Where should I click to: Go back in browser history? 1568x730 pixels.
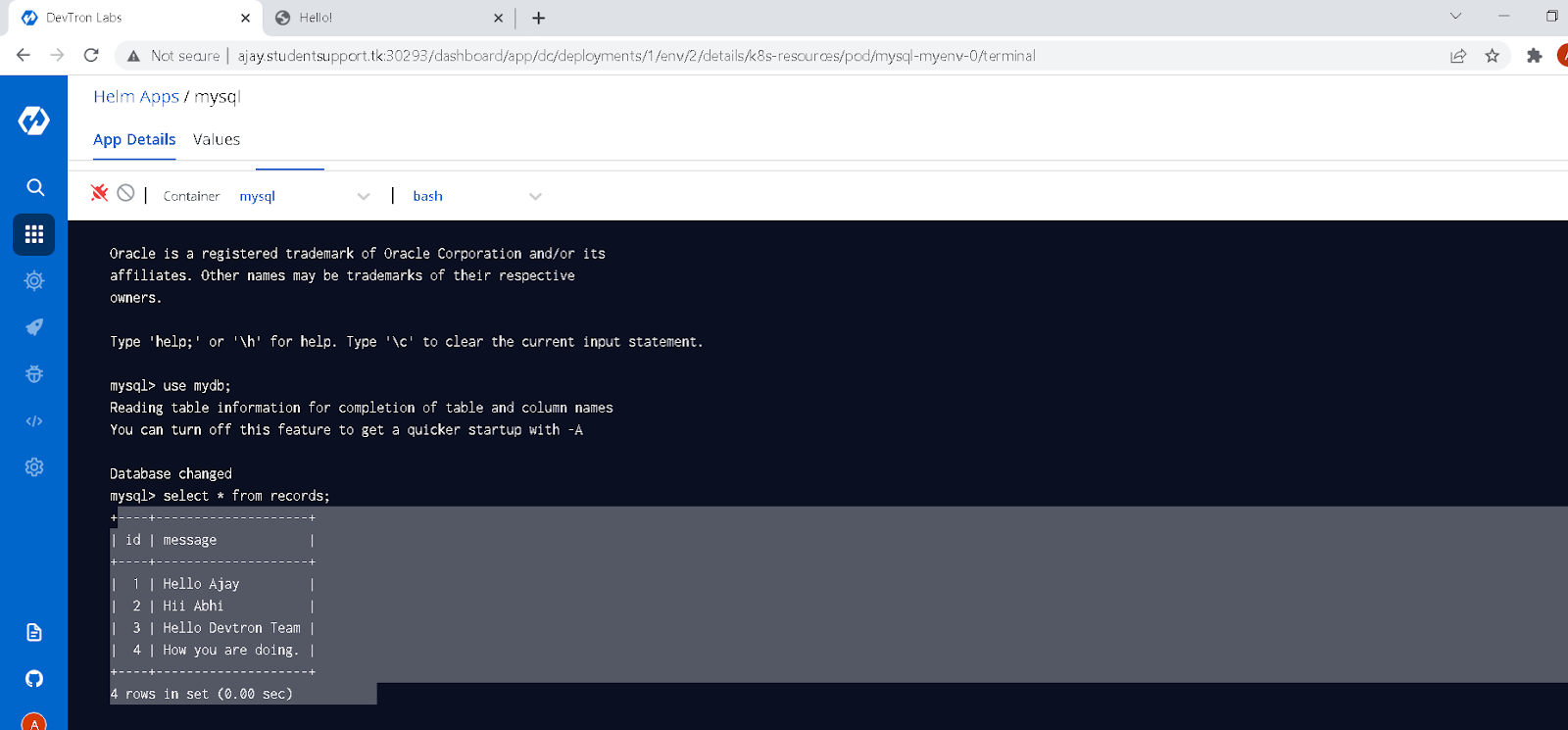[24, 56]
